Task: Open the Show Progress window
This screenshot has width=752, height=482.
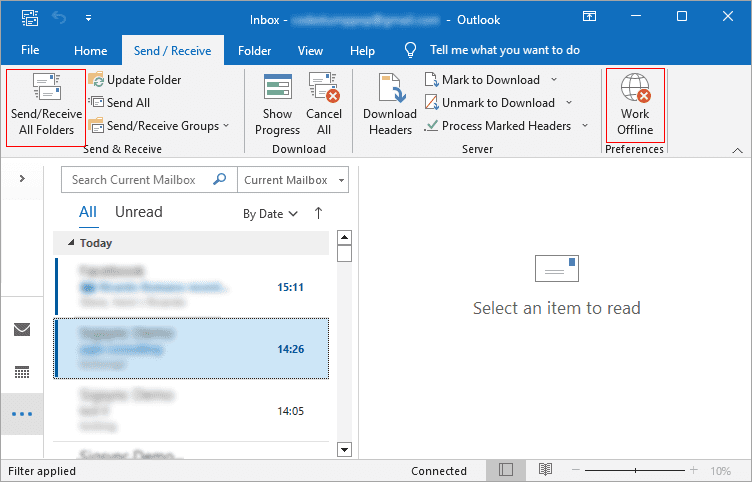Action: [277, 105]
